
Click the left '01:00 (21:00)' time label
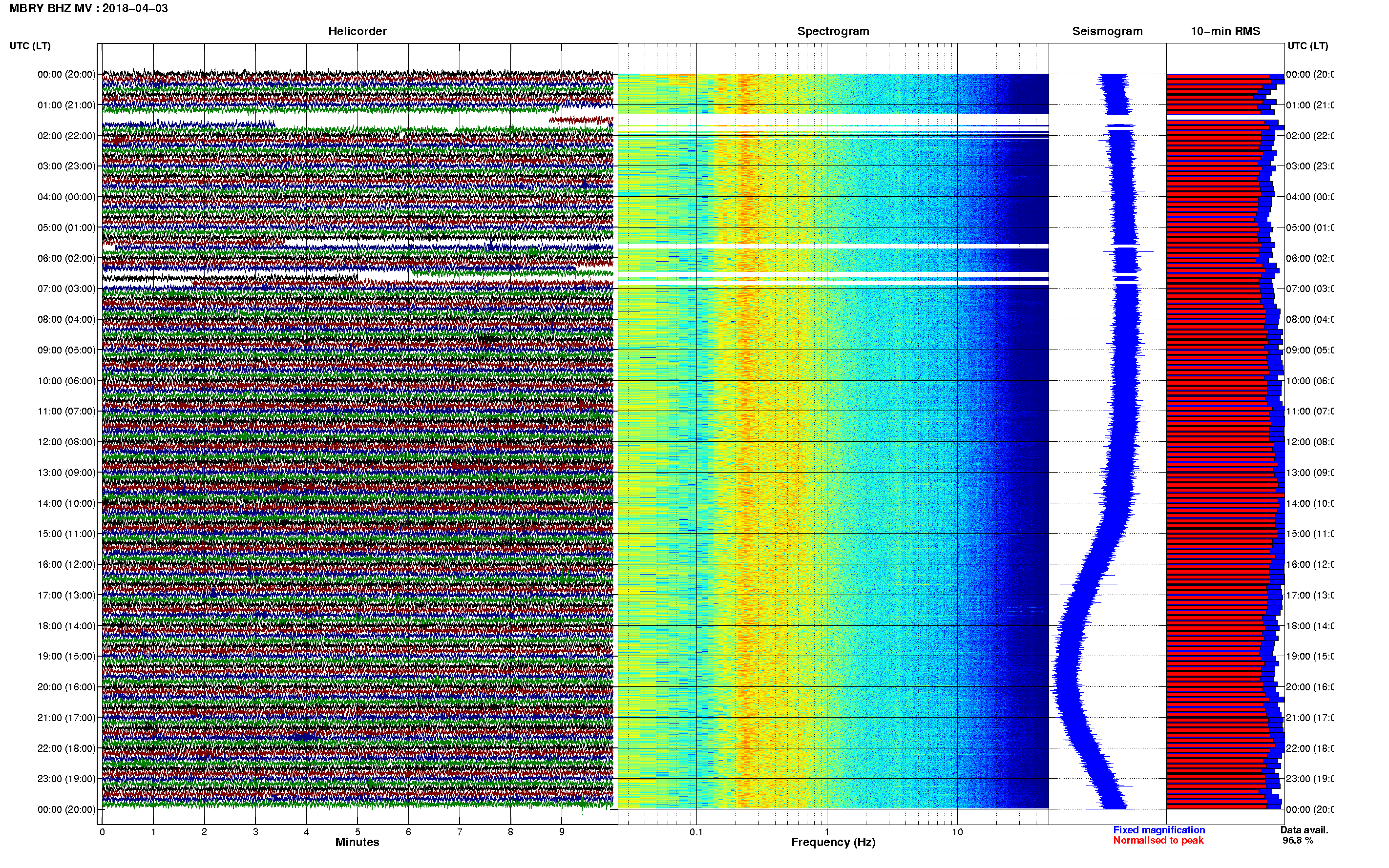[x=66, y=105]
